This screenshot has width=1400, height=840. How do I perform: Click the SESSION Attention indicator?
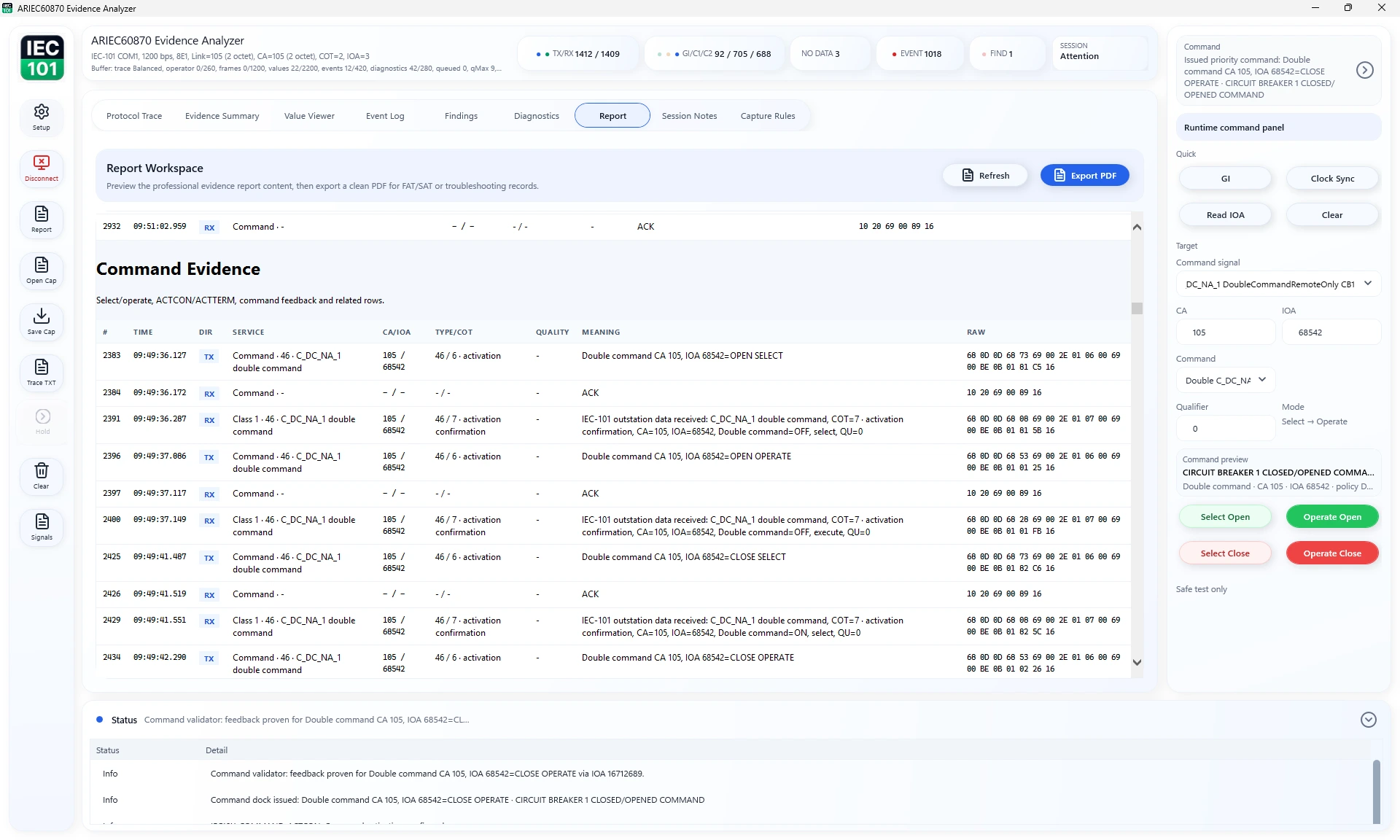pos(1099,52)
